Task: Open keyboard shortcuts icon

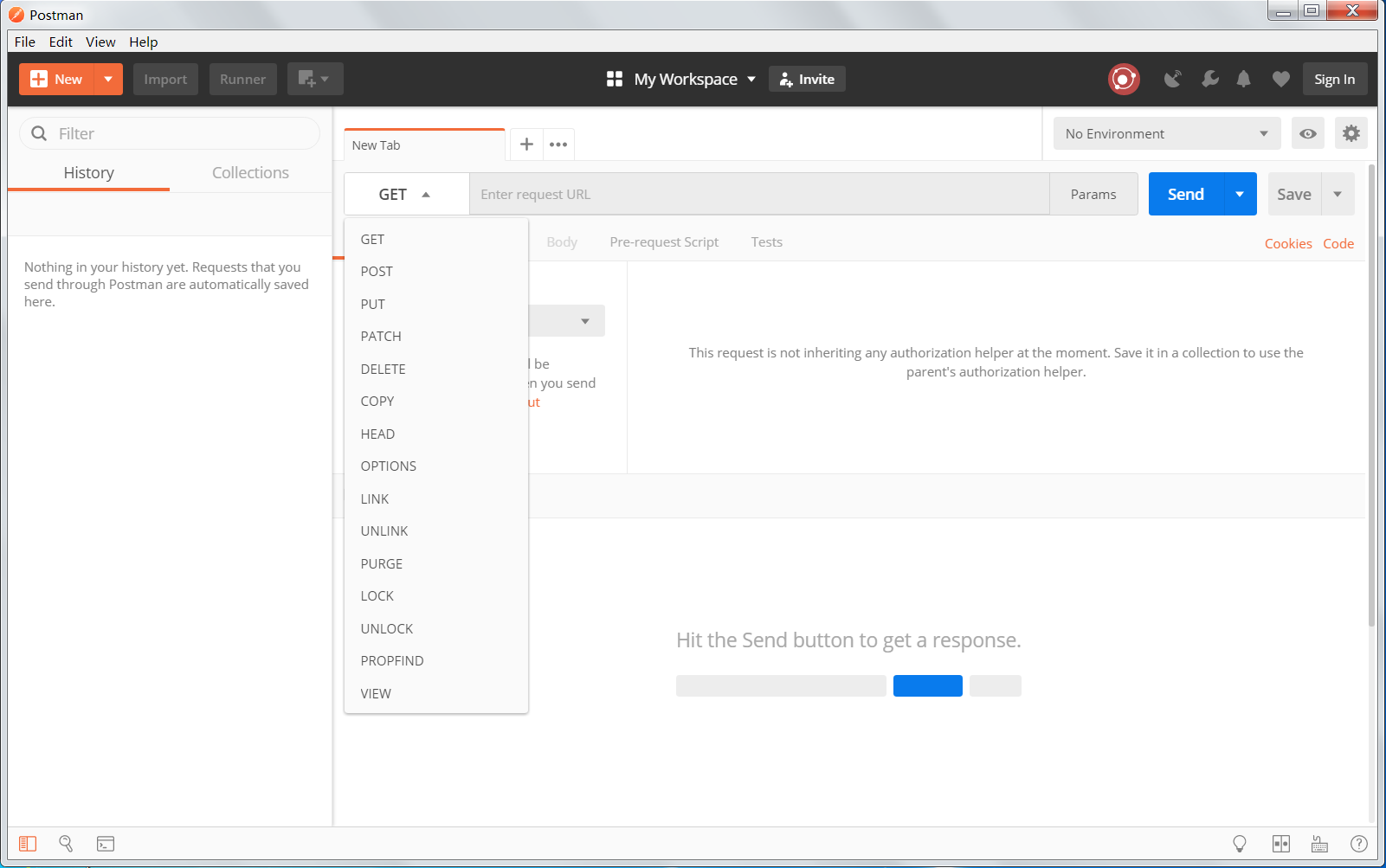Action: (1320, 844)
